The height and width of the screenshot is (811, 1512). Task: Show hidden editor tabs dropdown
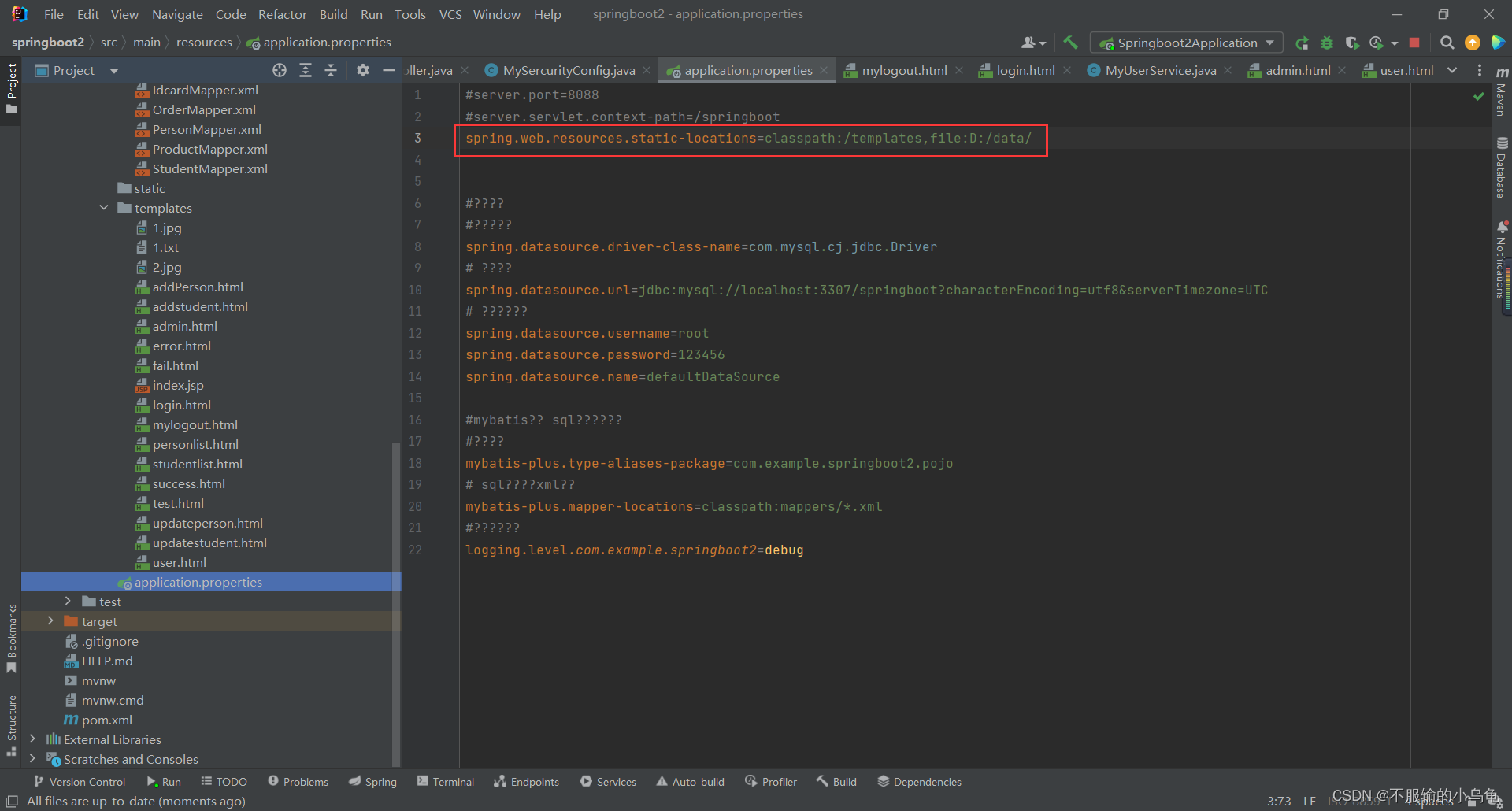tap(1452, 70)
